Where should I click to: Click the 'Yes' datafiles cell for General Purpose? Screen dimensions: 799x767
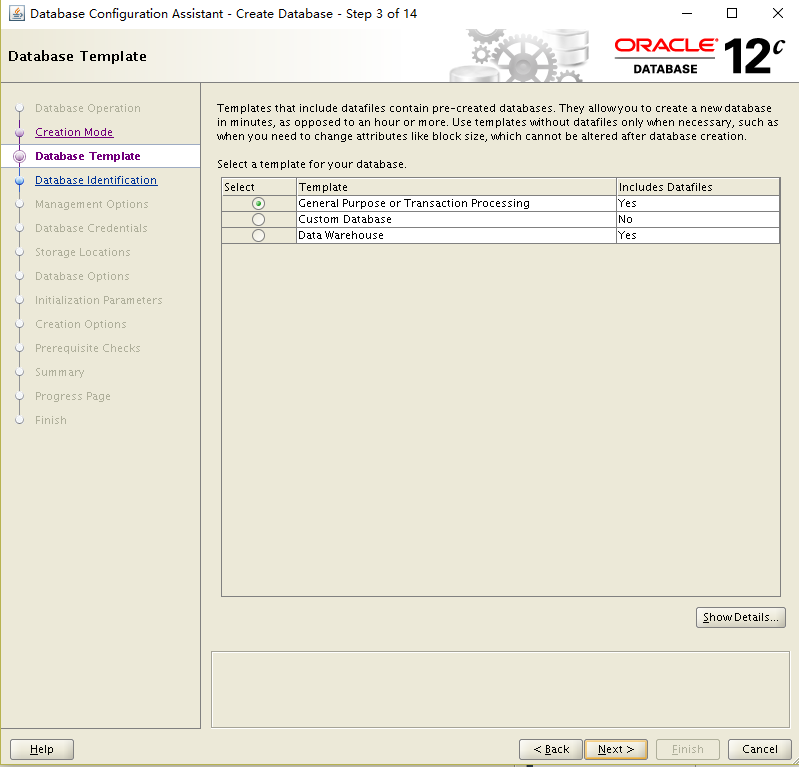click(x=698, y=203)
